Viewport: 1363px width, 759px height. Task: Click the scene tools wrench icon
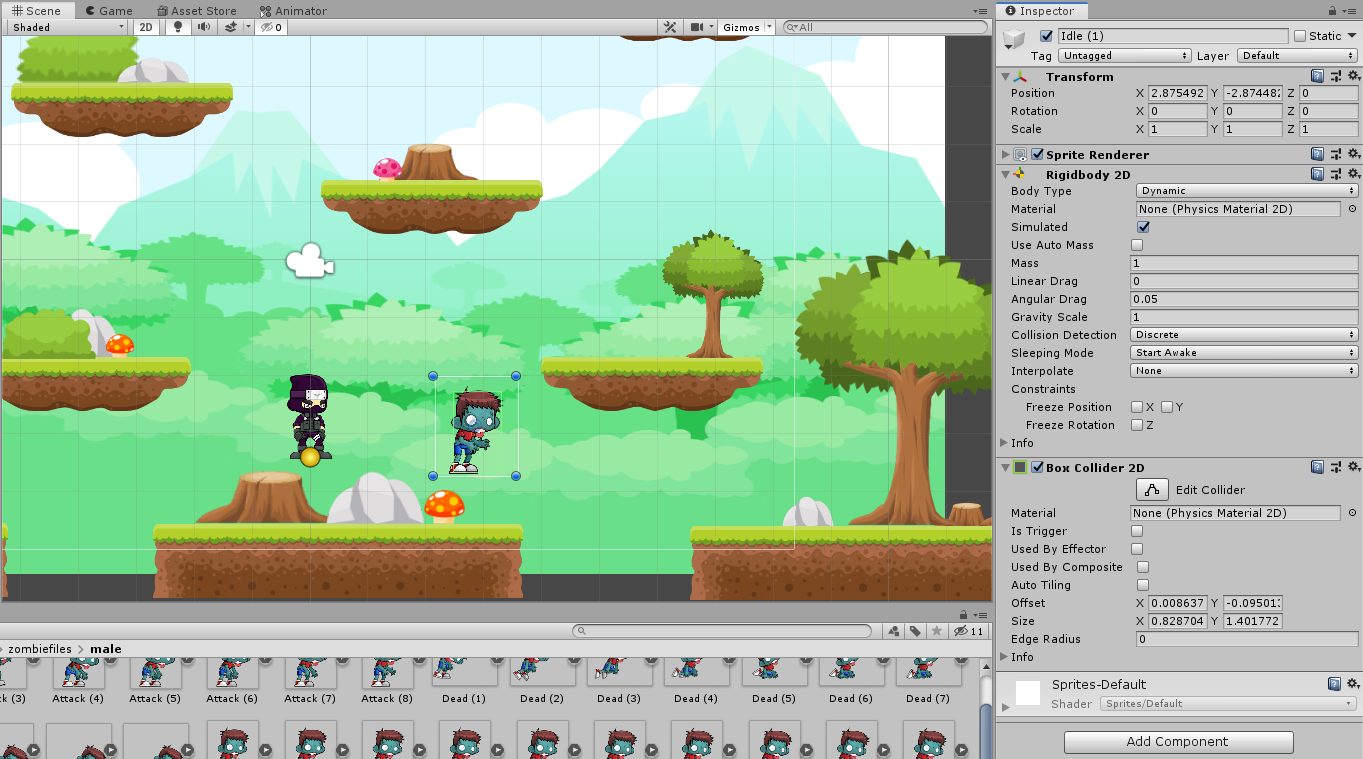[671, 27]
